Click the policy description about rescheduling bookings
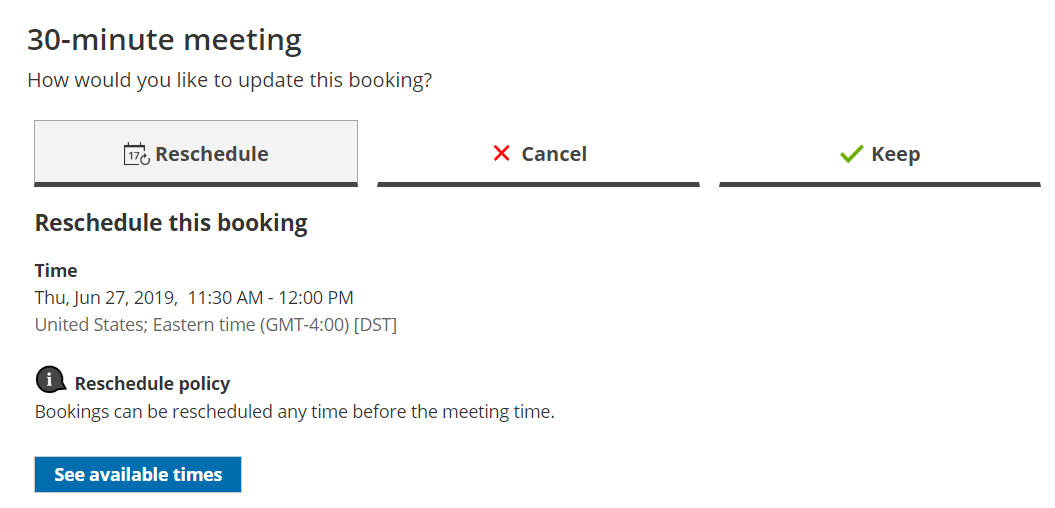This screenshot has width=1055, height=508. pyautogui.click(x=294, y=411)
